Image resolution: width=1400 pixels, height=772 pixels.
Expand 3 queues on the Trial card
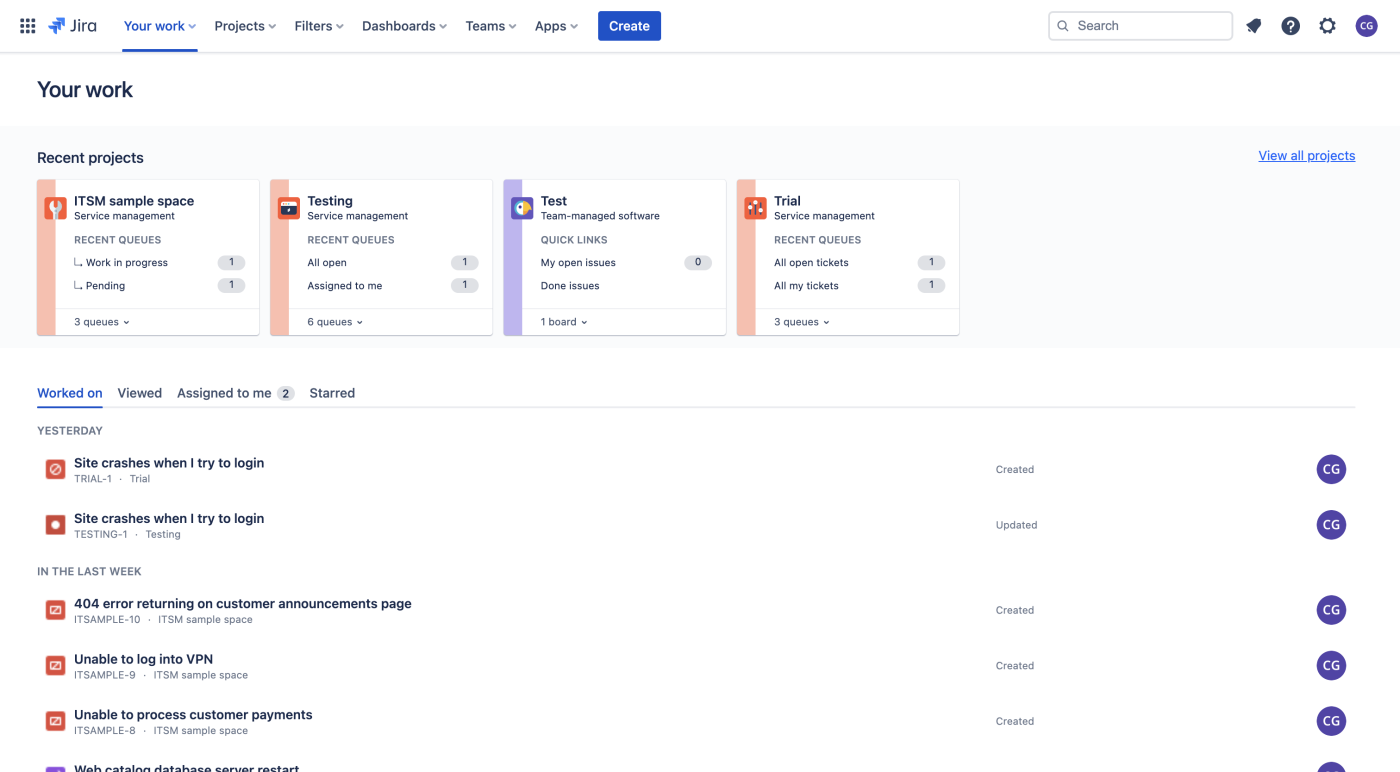802,322
